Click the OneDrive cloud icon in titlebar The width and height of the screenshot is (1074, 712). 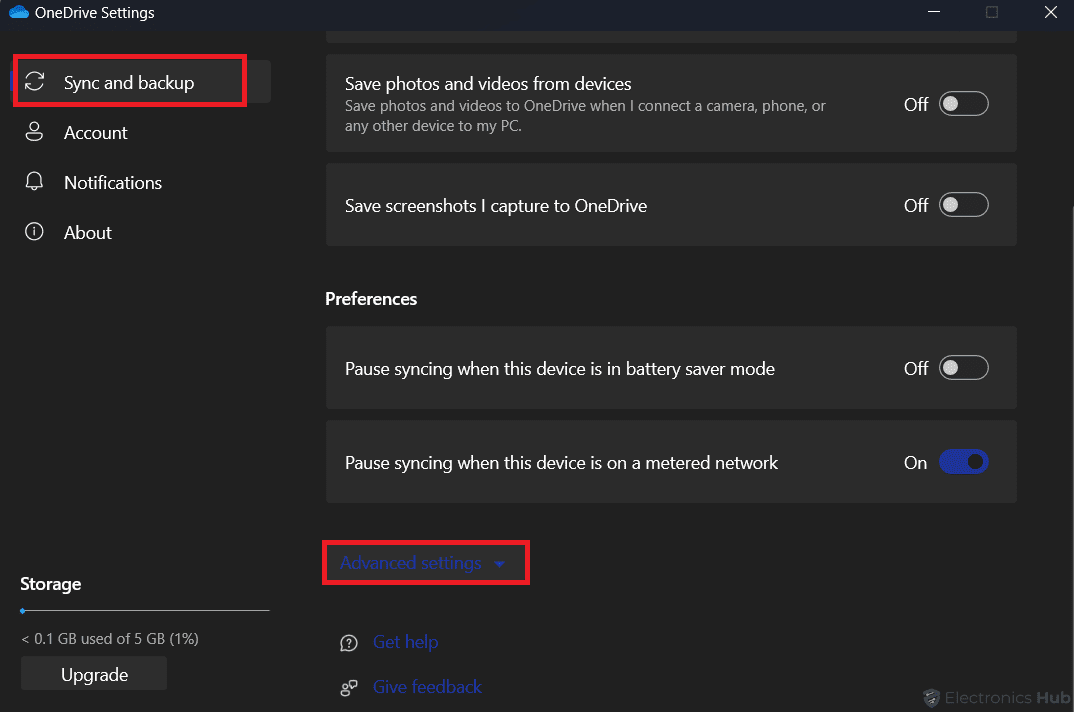[x=18, y=12]
